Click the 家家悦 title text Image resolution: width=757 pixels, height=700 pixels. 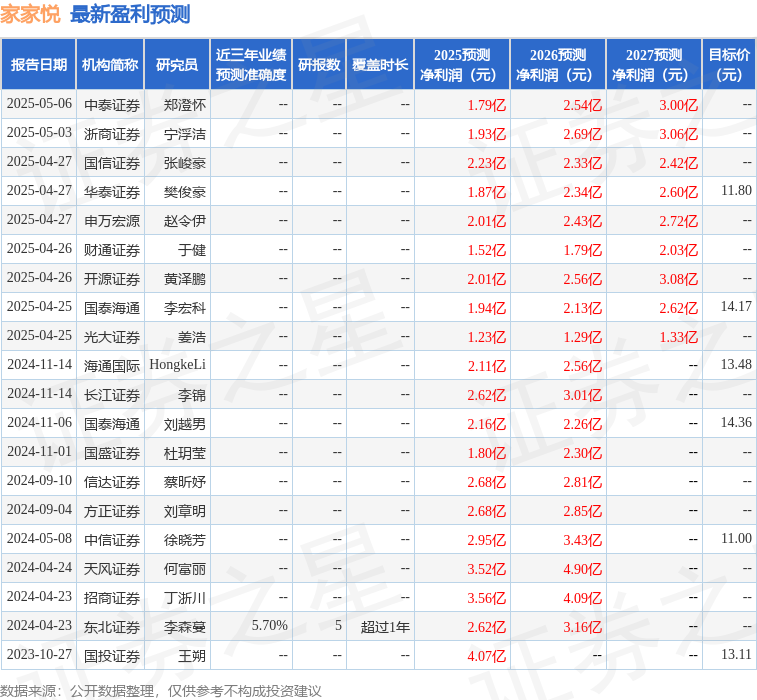click(x=30, y=14)
